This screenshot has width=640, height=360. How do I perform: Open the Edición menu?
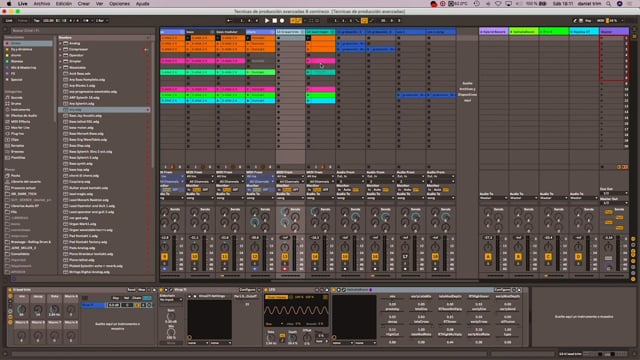coord(64,4)
